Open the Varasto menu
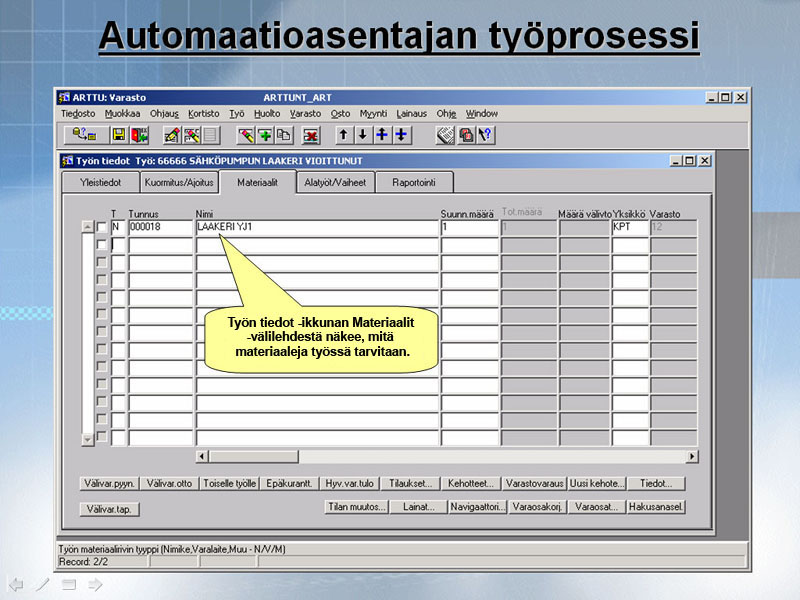Viewport: 800px width, 600px height. click(x=305, y=114)
